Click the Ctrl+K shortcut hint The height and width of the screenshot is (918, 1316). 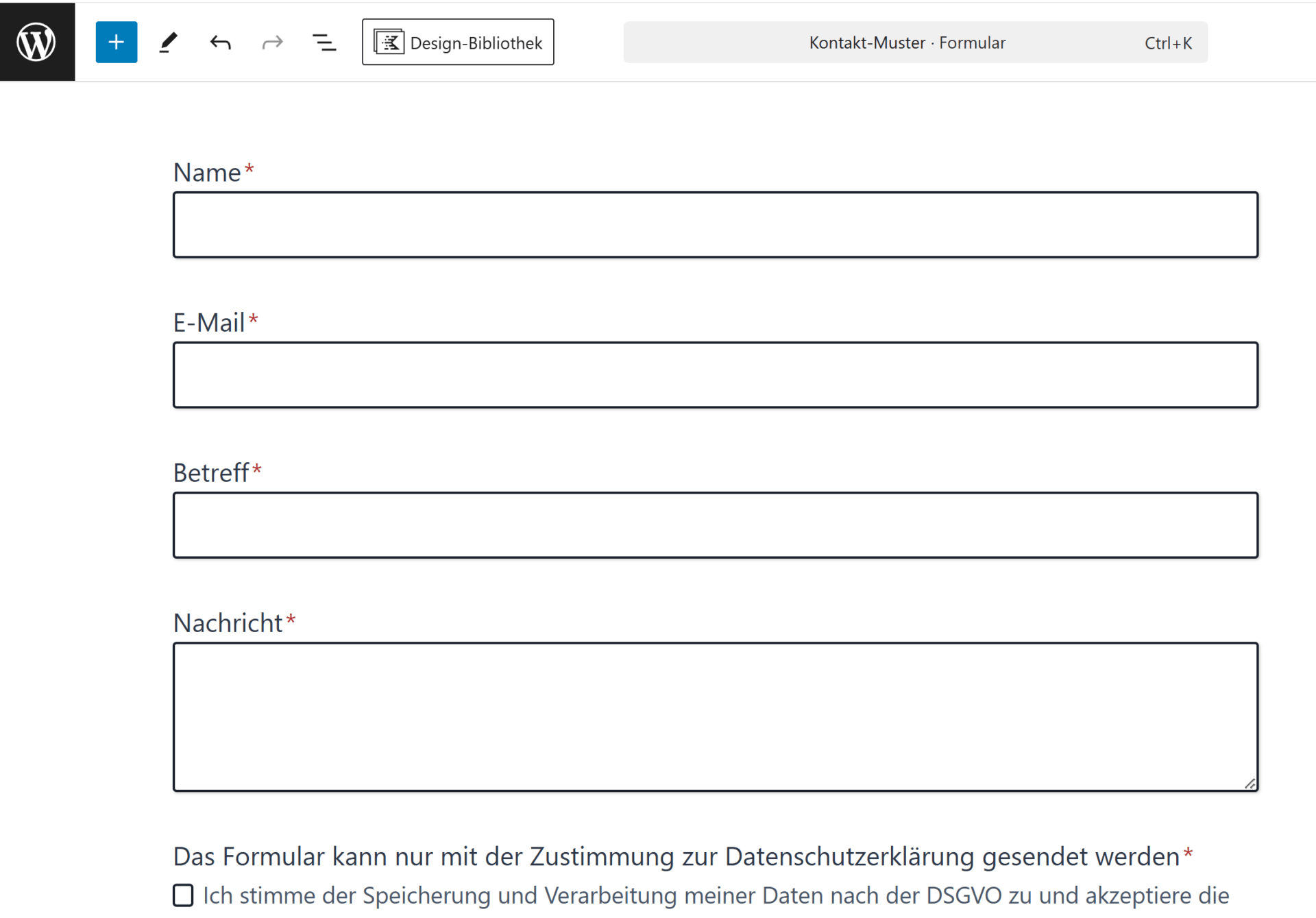pyautogui.click(x=1167, y=43)
